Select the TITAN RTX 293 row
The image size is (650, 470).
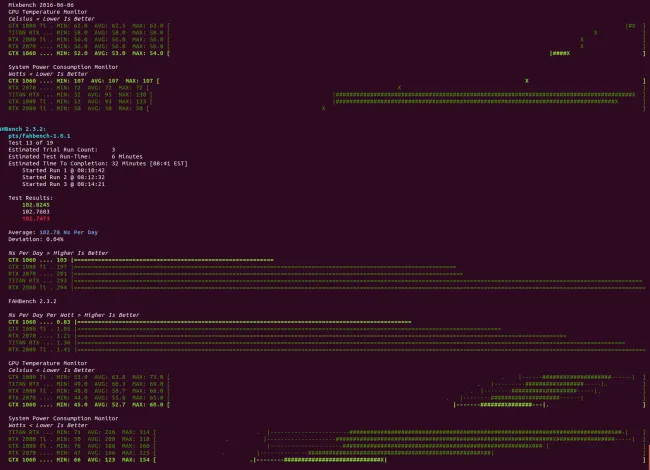pos(325,281)
